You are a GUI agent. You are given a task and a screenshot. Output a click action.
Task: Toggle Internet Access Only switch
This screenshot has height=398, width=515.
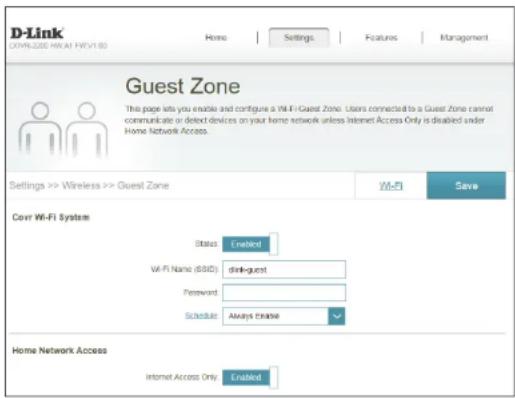pos(250,377)
